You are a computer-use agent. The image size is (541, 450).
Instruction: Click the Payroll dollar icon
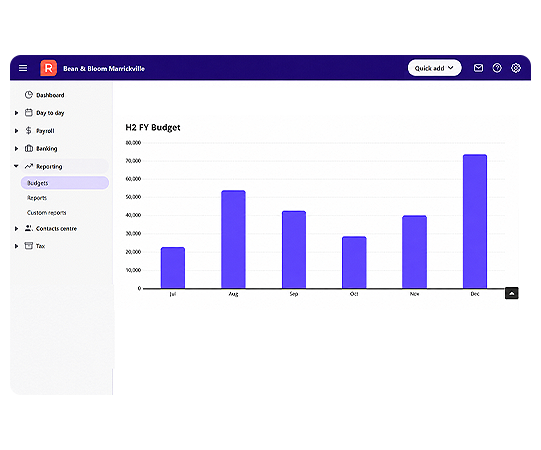[29, 130]
